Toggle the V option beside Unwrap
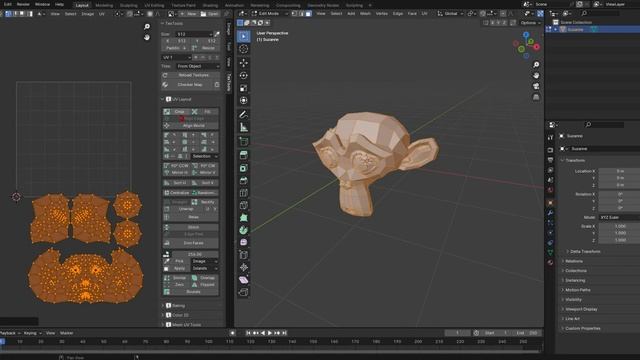This screenshot has width=640, height=360. (215, 209)
